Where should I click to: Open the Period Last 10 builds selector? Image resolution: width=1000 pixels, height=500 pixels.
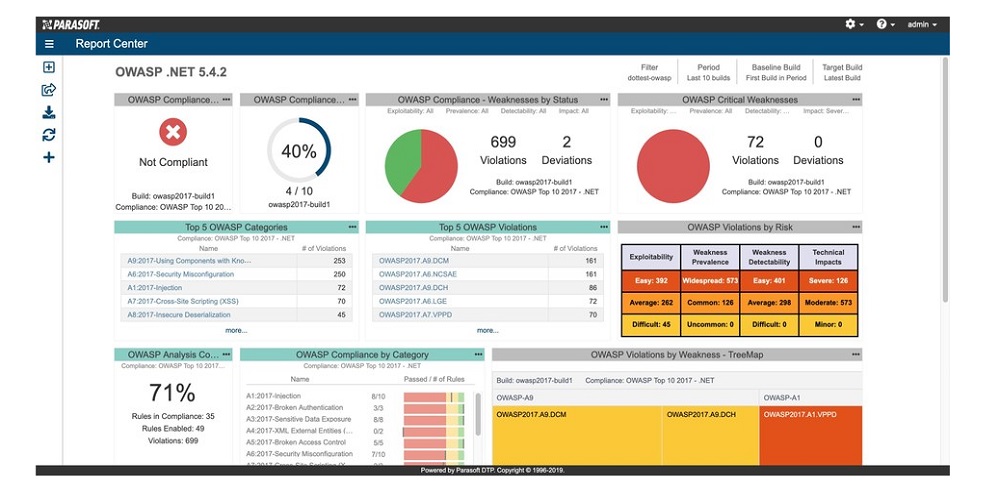tap(708, 72)
